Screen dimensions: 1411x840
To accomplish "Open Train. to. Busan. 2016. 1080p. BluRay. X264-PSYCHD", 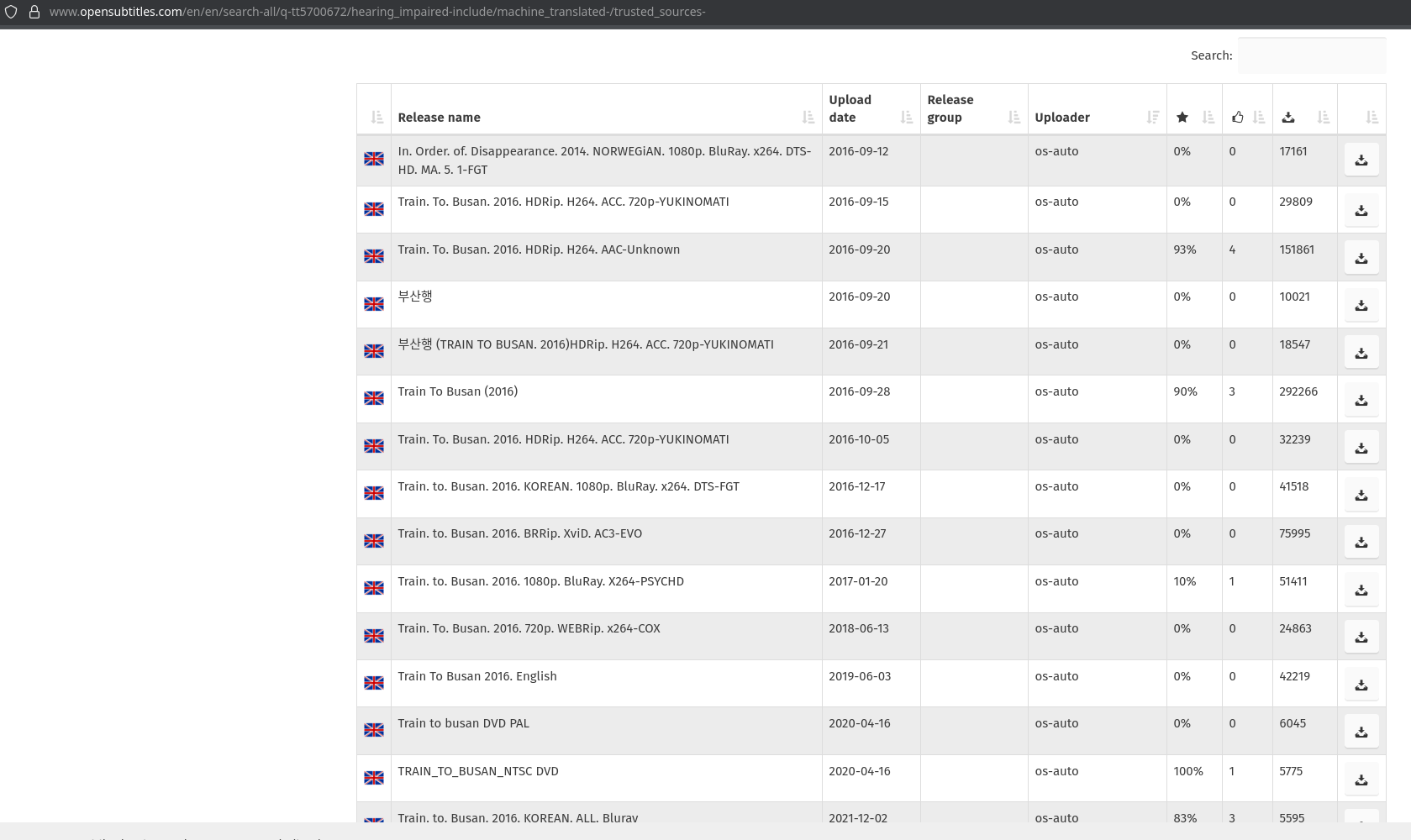I will coord(540,581).
